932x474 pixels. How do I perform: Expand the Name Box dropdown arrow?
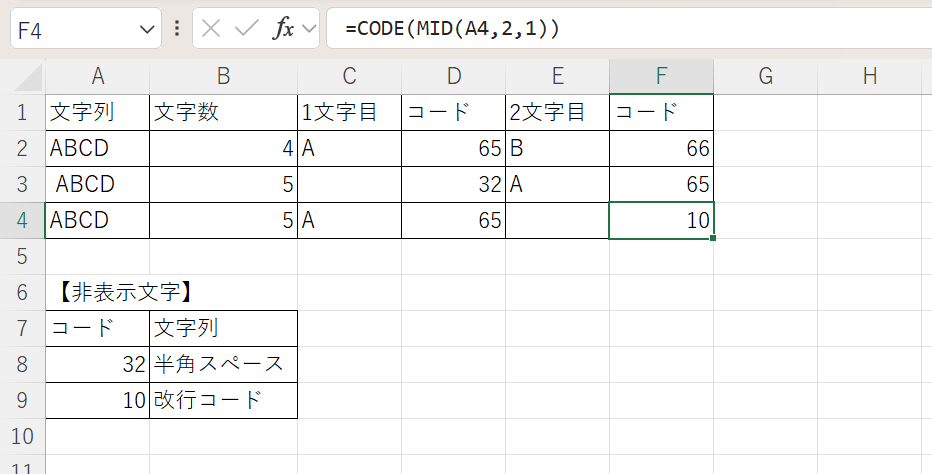(x=146, y=29)
